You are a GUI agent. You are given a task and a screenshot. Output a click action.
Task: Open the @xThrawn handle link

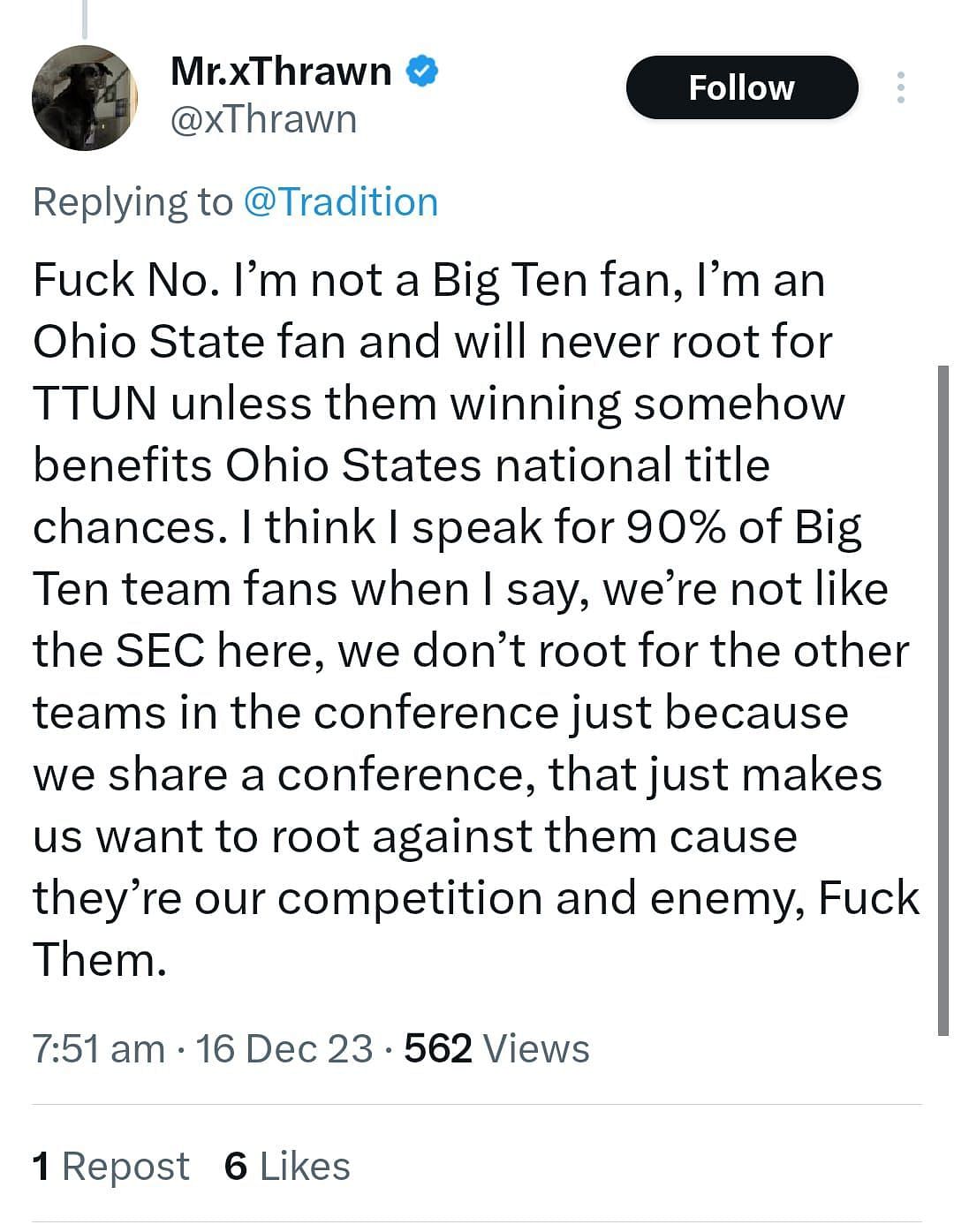pyautogui.click(x=263, y=119)
